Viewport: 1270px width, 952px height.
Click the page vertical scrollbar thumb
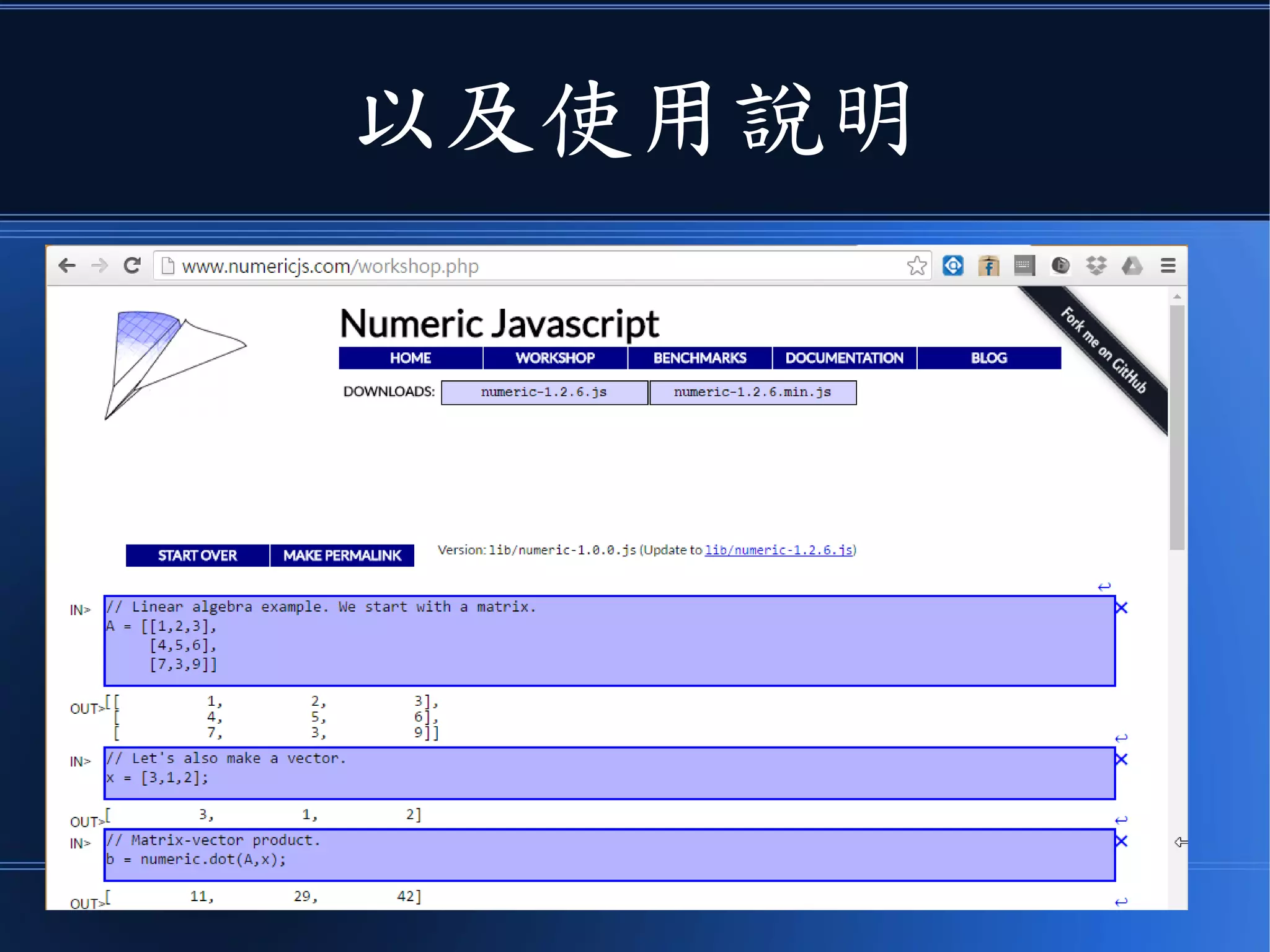[1177, 428]
